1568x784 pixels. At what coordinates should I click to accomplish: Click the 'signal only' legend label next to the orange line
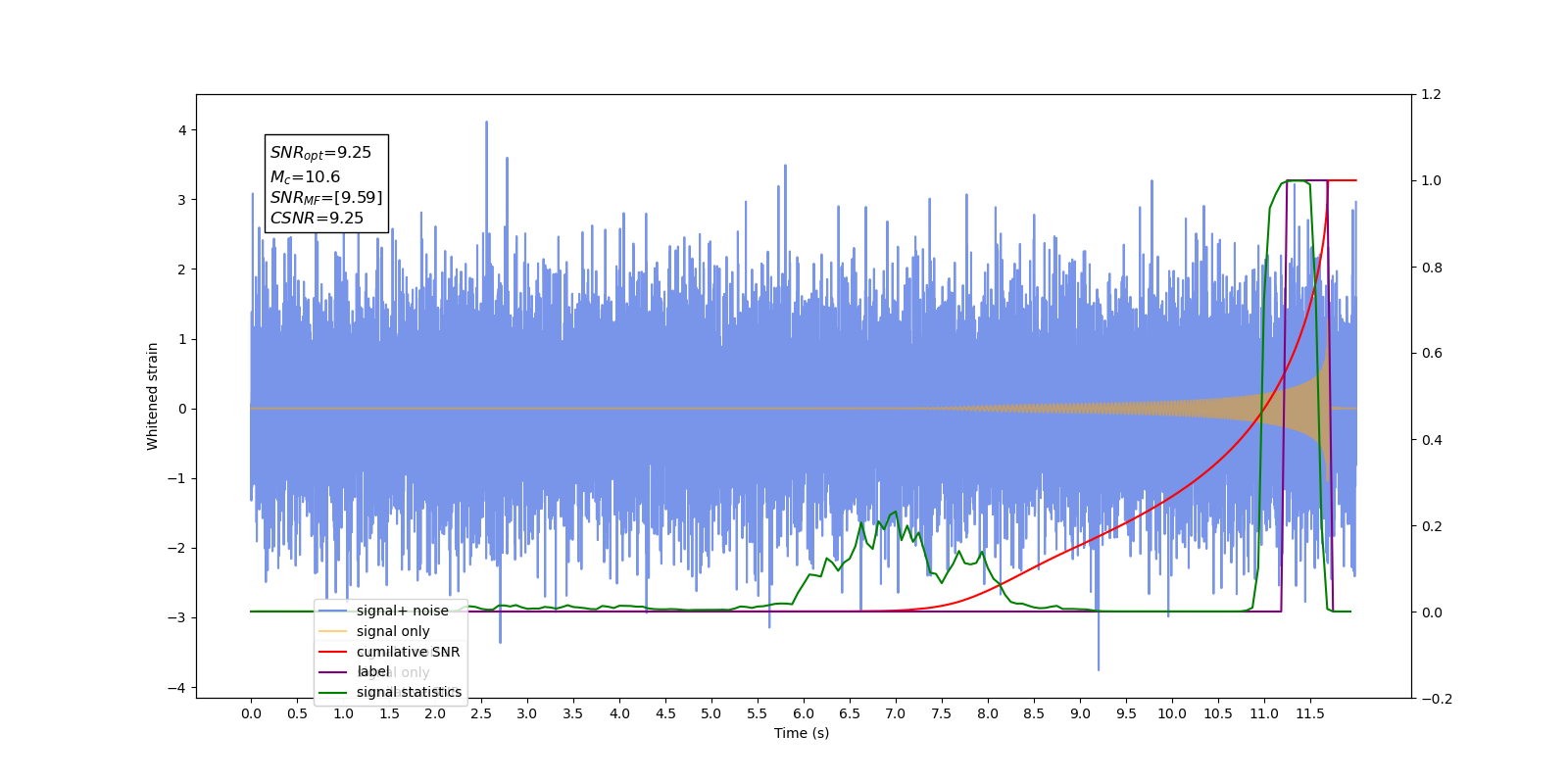click(x=393, y=631)
